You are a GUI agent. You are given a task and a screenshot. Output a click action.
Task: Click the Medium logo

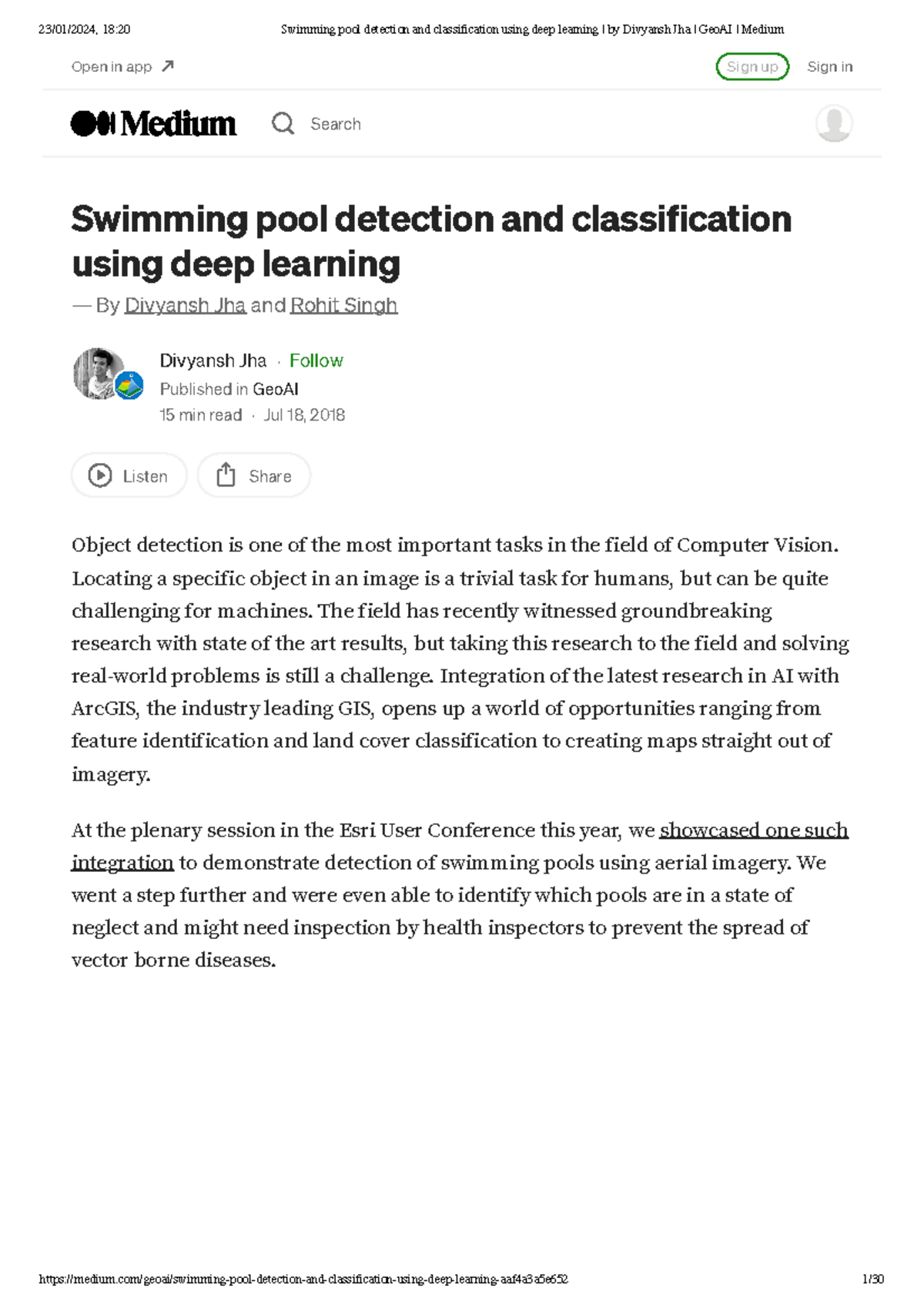(153, 123)
